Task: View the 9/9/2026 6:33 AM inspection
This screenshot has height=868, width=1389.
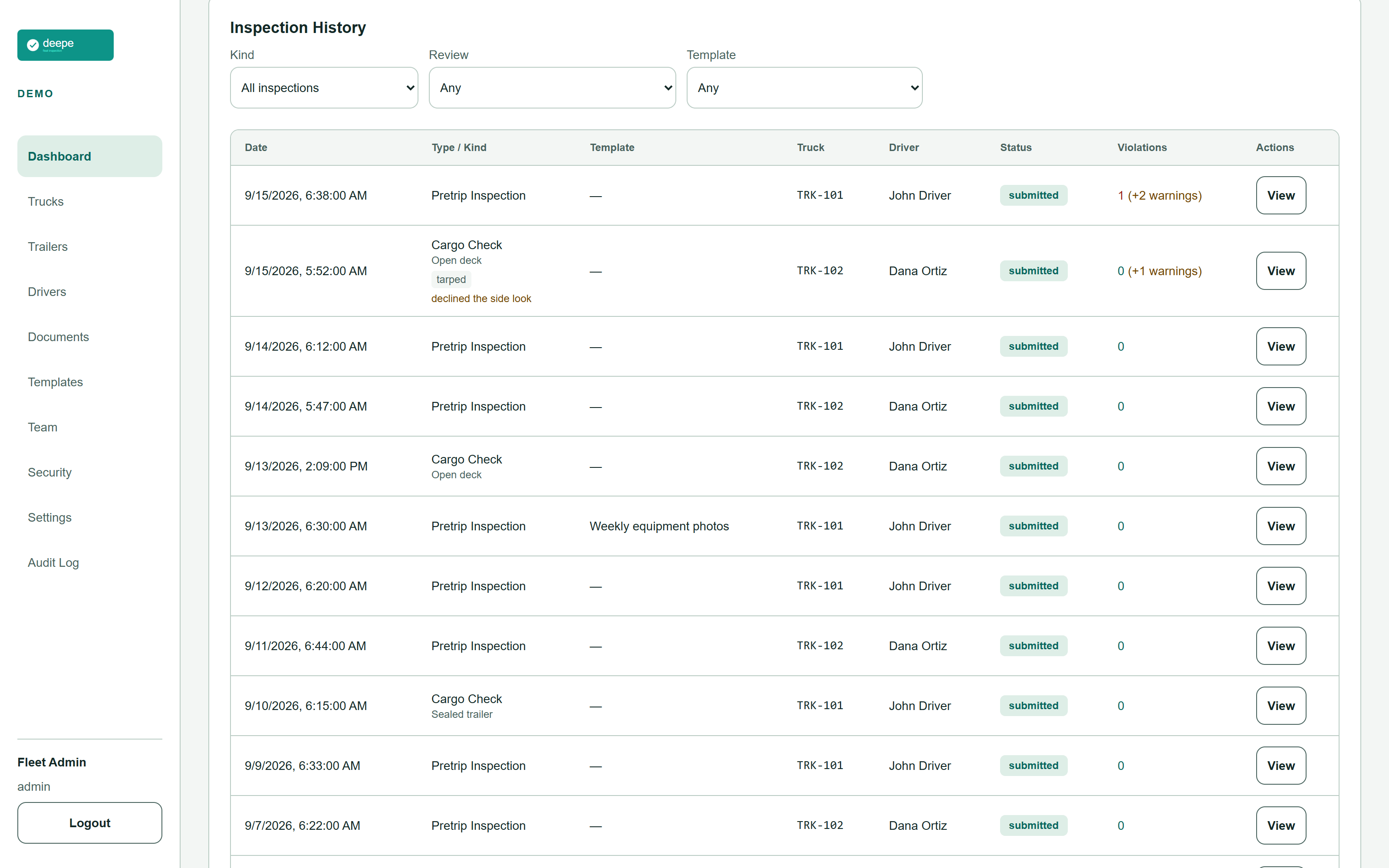Action: pyautogui.click(x=1280, y=766)
